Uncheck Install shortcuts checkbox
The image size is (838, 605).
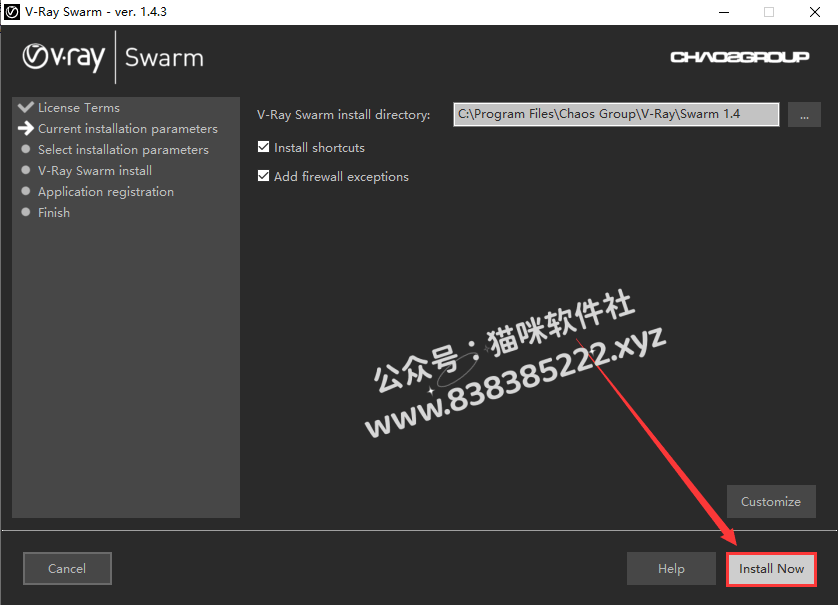263,147
